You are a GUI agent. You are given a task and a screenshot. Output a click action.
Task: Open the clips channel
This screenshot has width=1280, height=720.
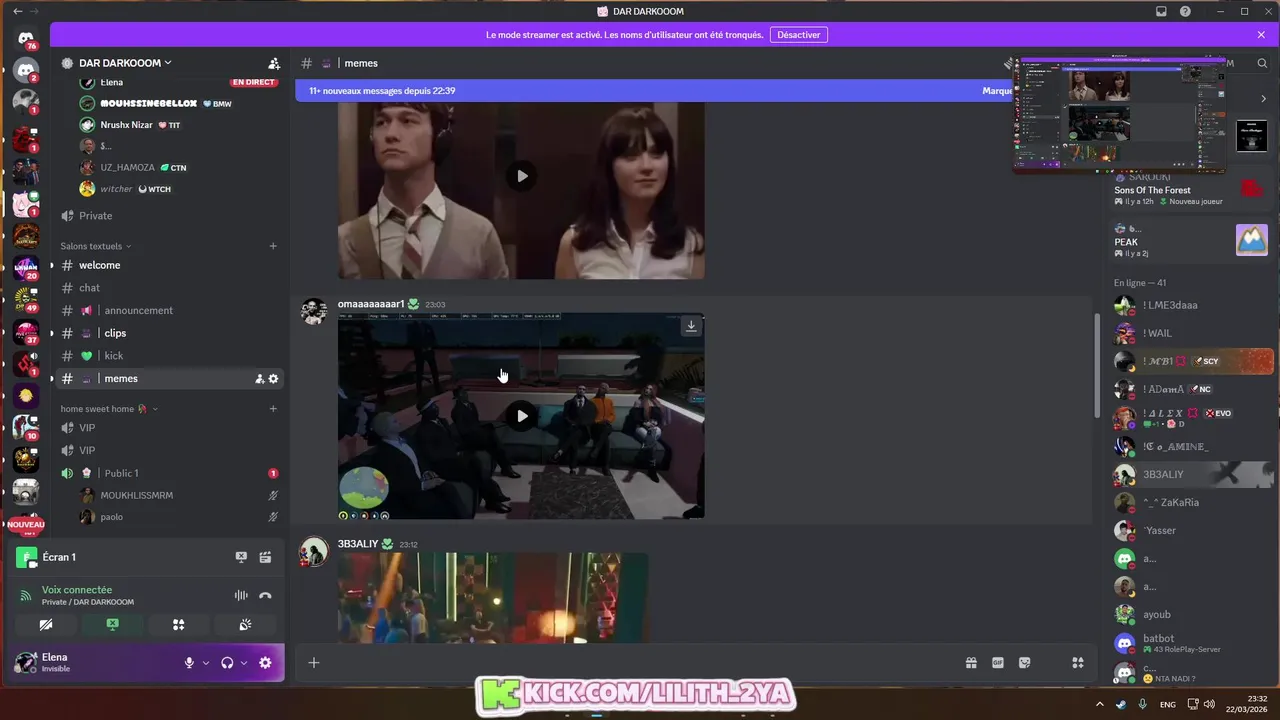[x=167, y=333]
